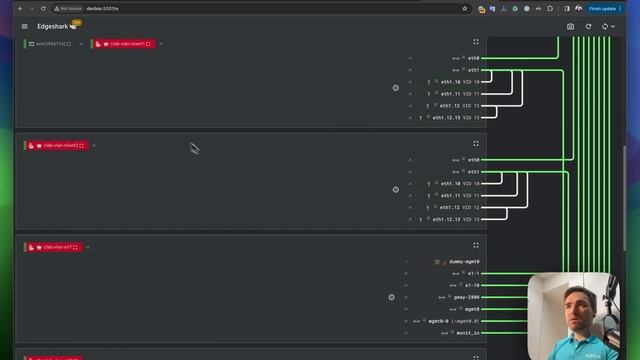Image resolution: width=640 pixels, height=360 pixels.
Task: Expand the chevron beside client1 eth0
Action: coord(410,58)
